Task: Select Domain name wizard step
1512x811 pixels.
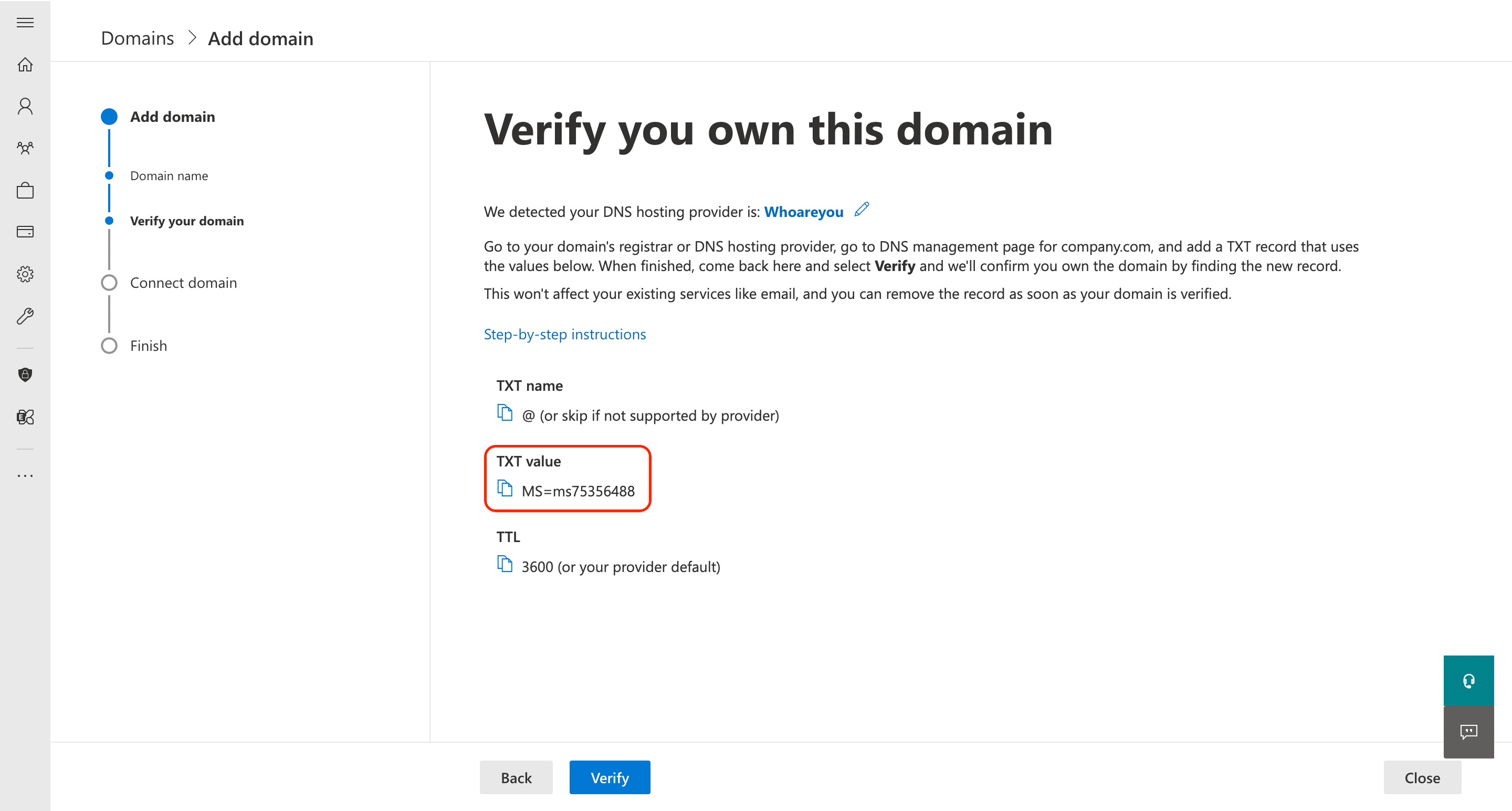Action: tap(156, 175)
